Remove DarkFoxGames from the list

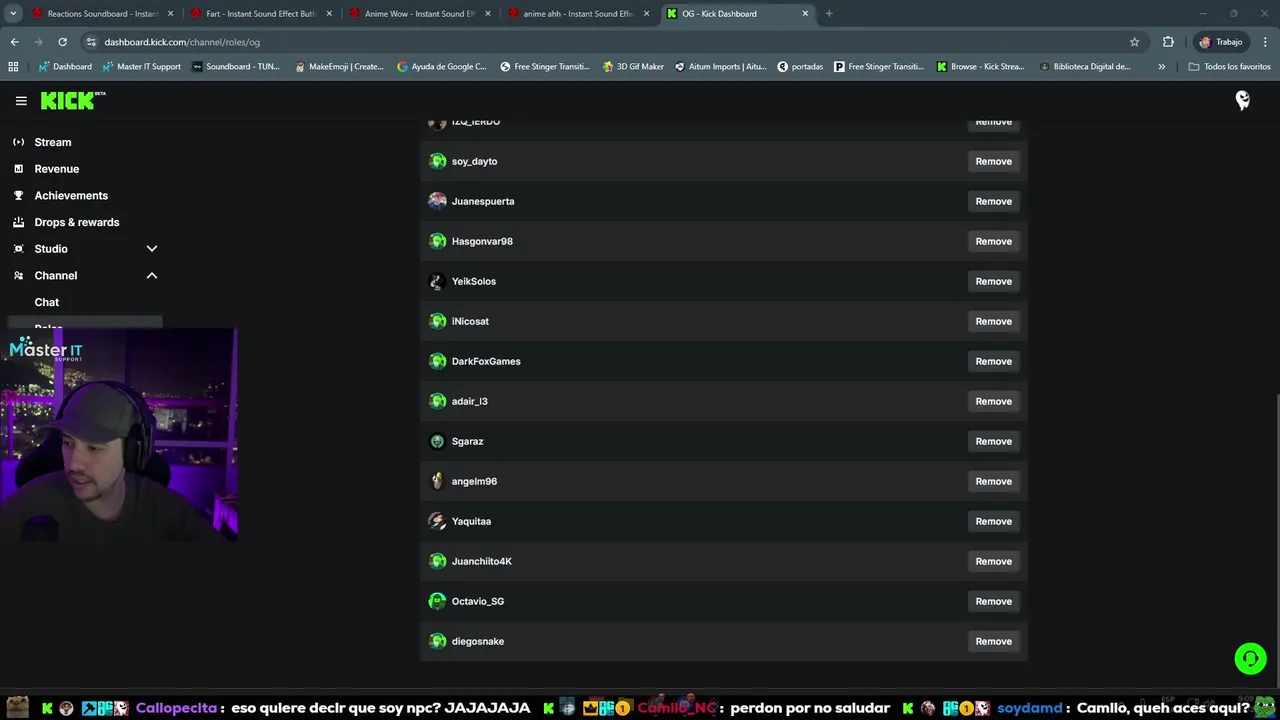point(993,361)
